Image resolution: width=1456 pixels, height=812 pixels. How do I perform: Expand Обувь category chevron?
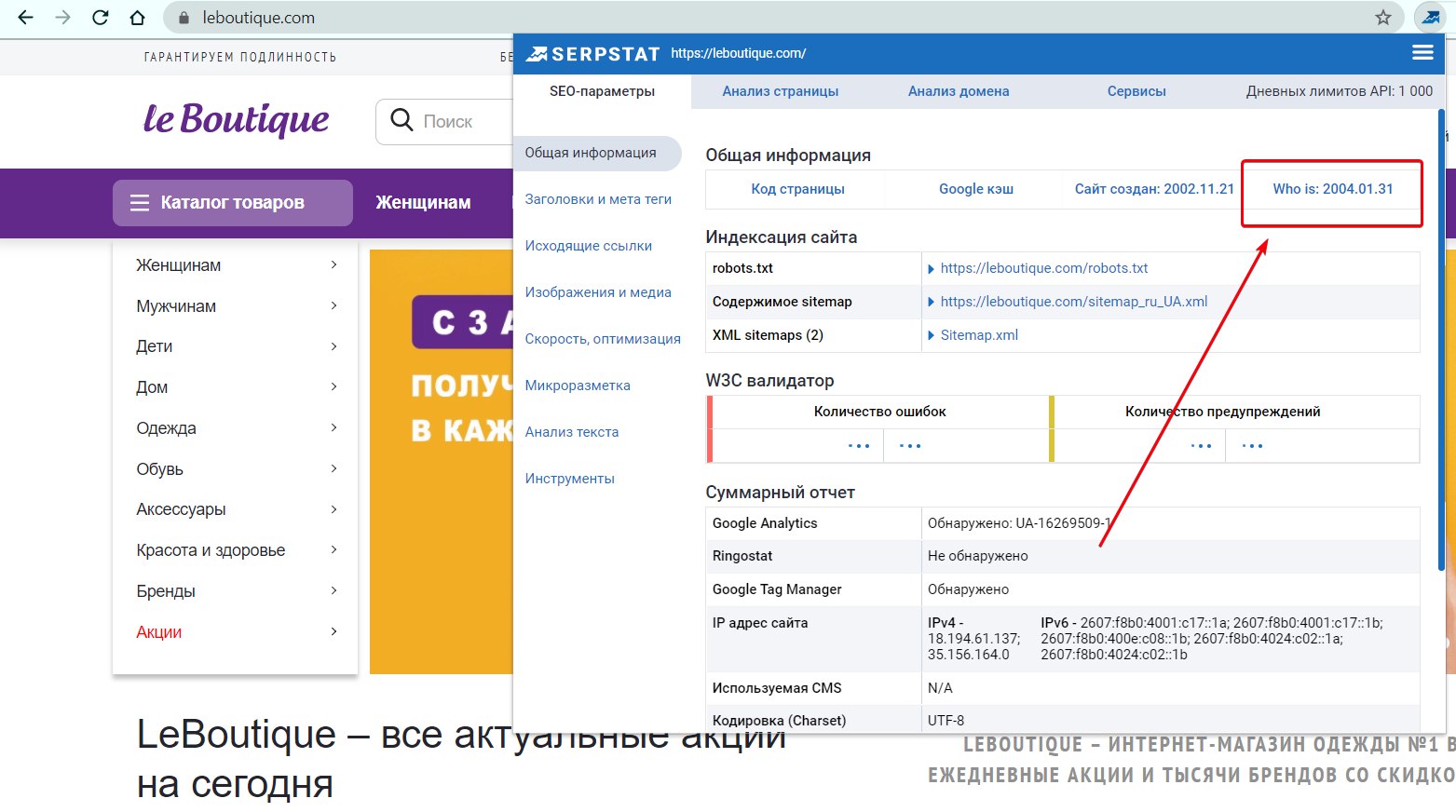click(333, 469)
